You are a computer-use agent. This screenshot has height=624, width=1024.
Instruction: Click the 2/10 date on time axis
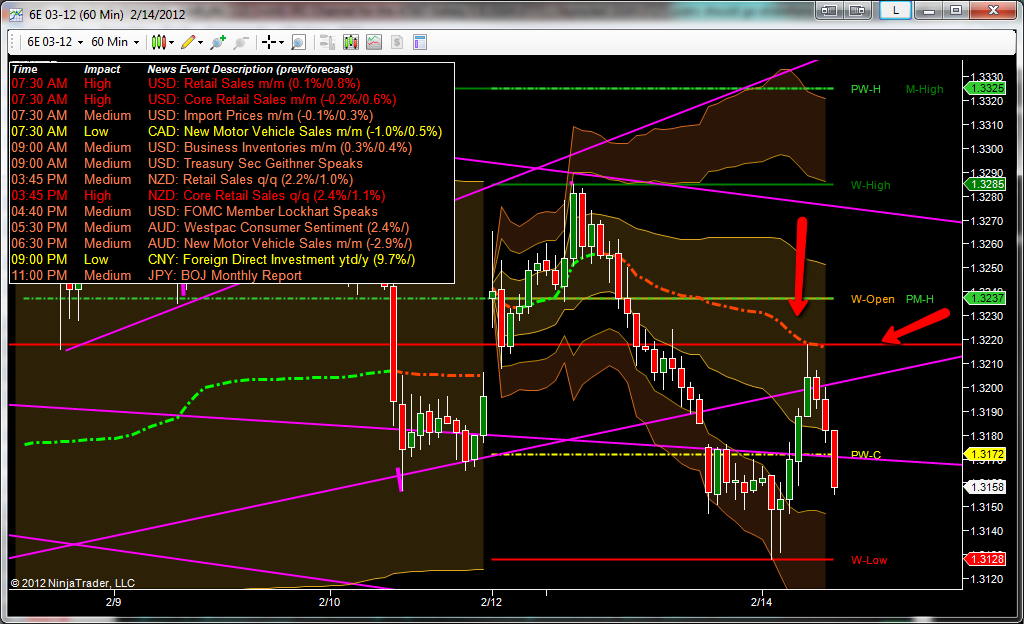pos(329,602)
